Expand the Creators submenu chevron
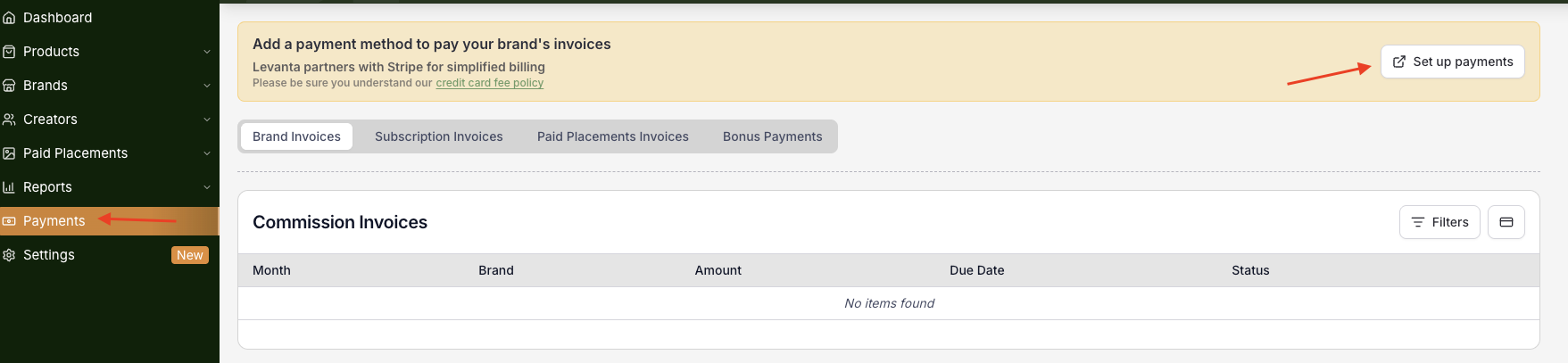Image resolution: width=1568 pixels, height=363 pixels. [x=207, y=120]
